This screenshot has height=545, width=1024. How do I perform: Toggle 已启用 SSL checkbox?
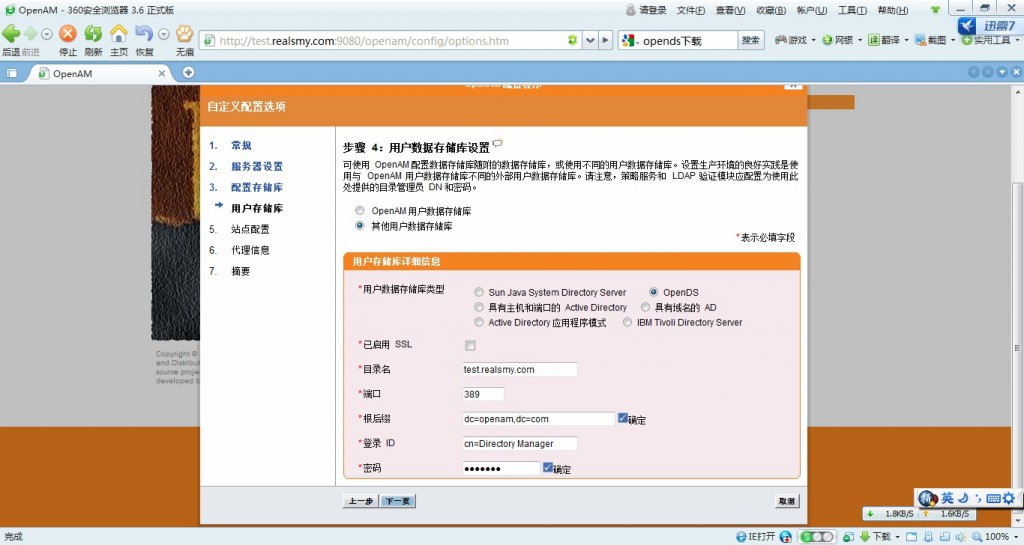coord(470,345)
